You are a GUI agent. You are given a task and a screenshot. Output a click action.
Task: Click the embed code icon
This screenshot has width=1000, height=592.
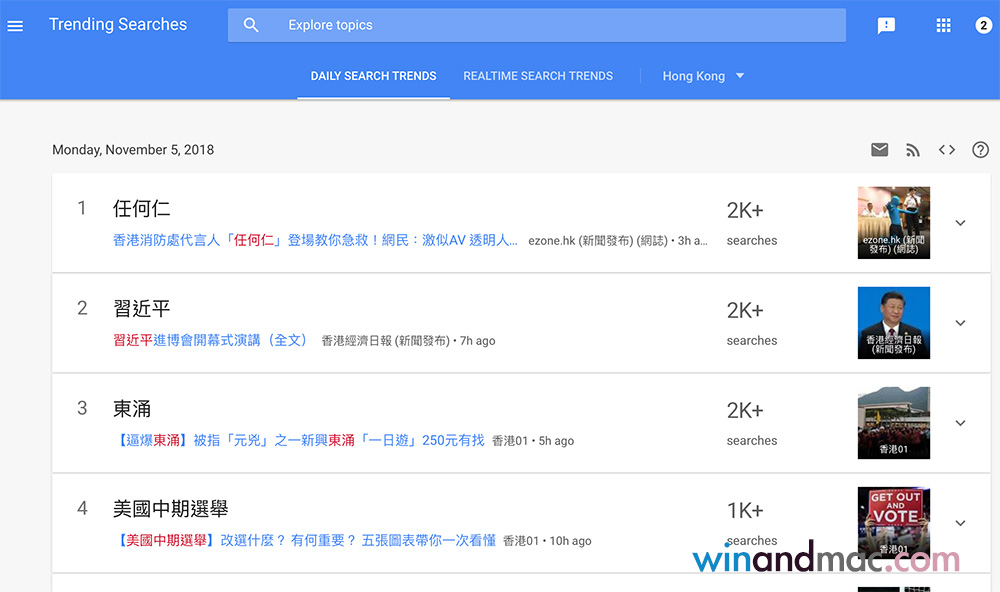click(x=946, y=150)
